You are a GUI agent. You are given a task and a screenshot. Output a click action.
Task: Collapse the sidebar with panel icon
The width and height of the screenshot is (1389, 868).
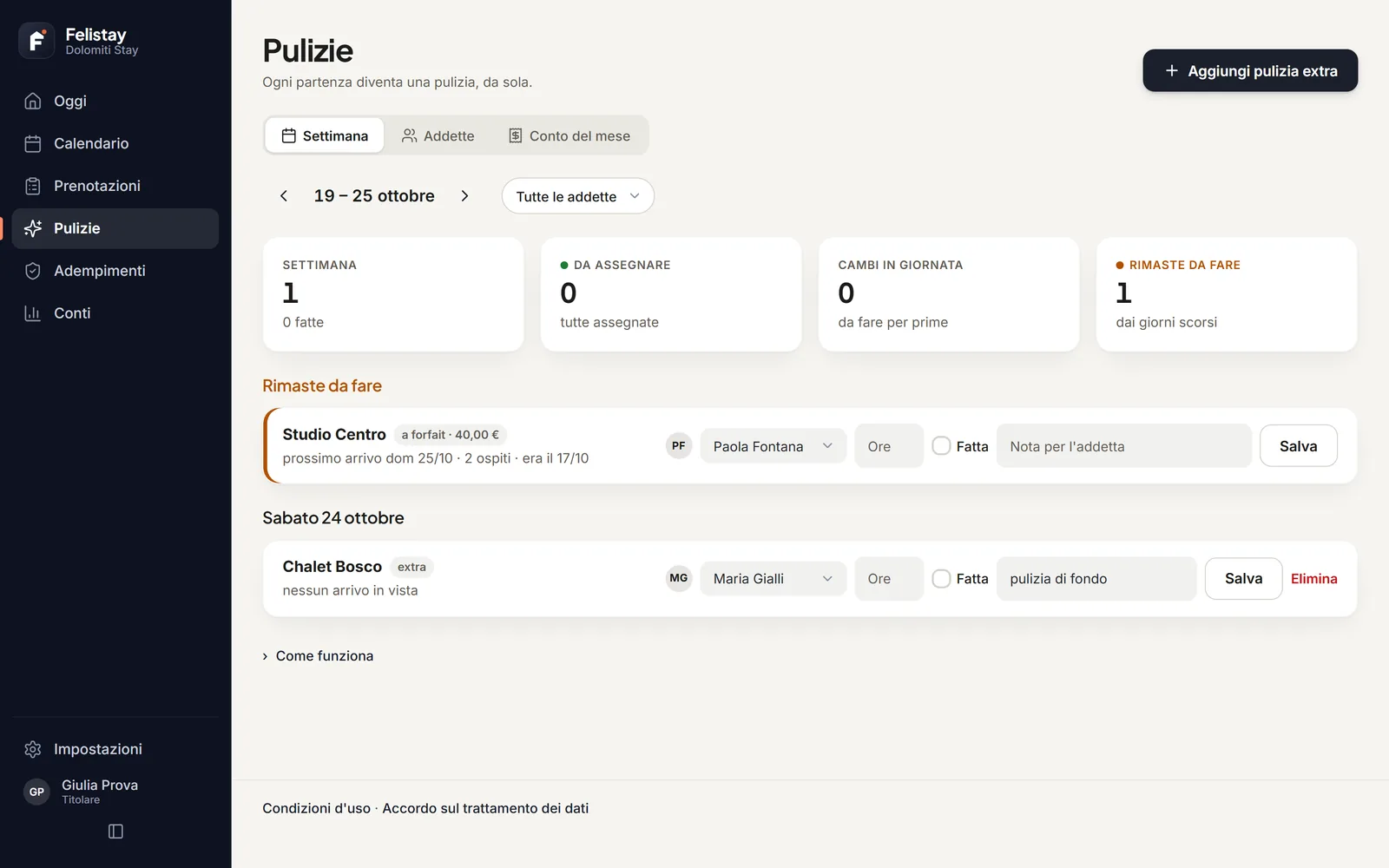pos(115,832)
